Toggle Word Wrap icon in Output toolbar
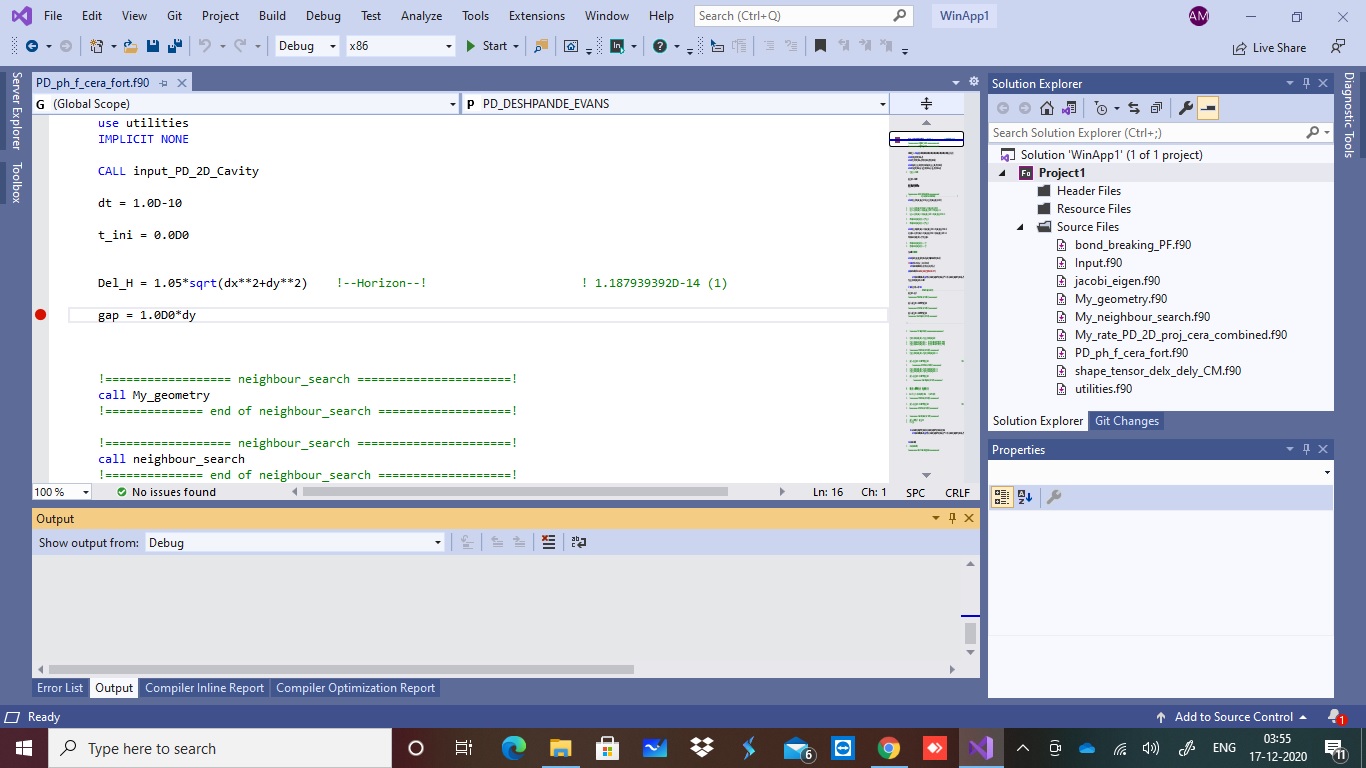This screenshot has height=768, width=1366. [578, 542]
